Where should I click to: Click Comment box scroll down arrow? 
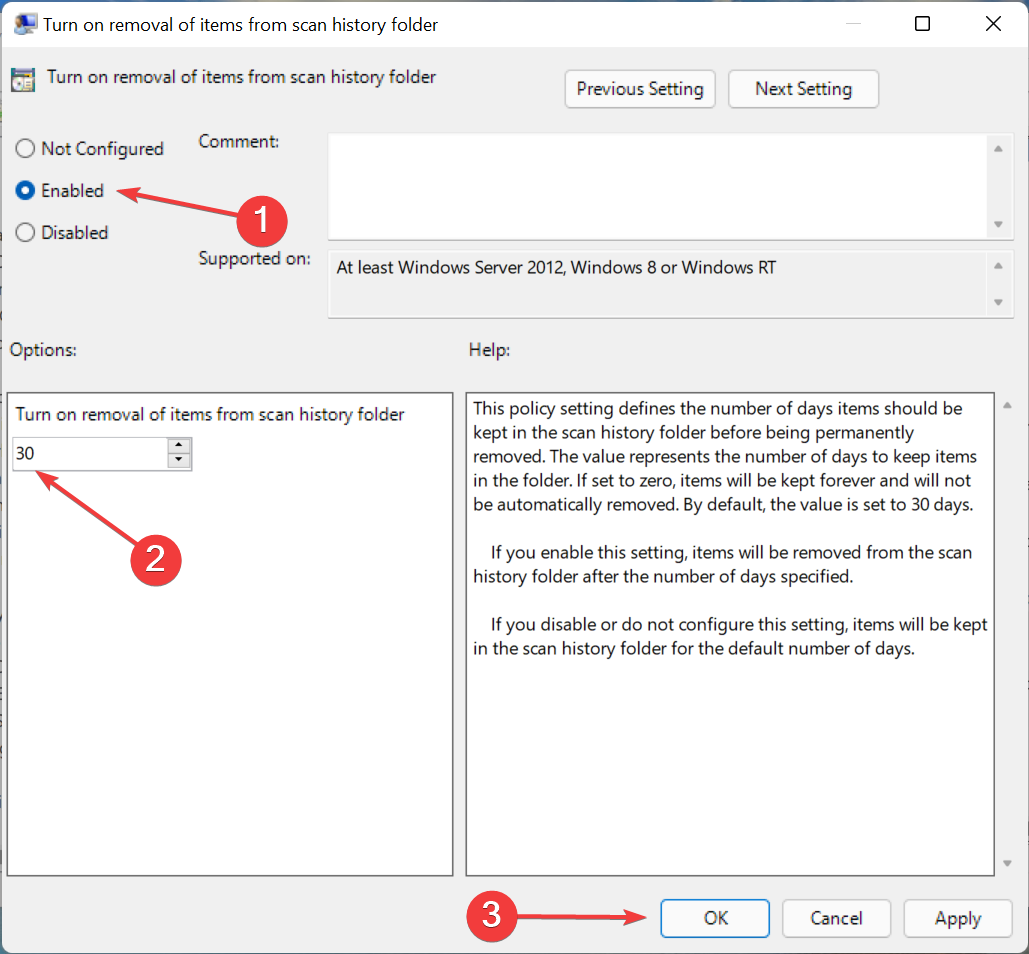click(x=998, y=224)
